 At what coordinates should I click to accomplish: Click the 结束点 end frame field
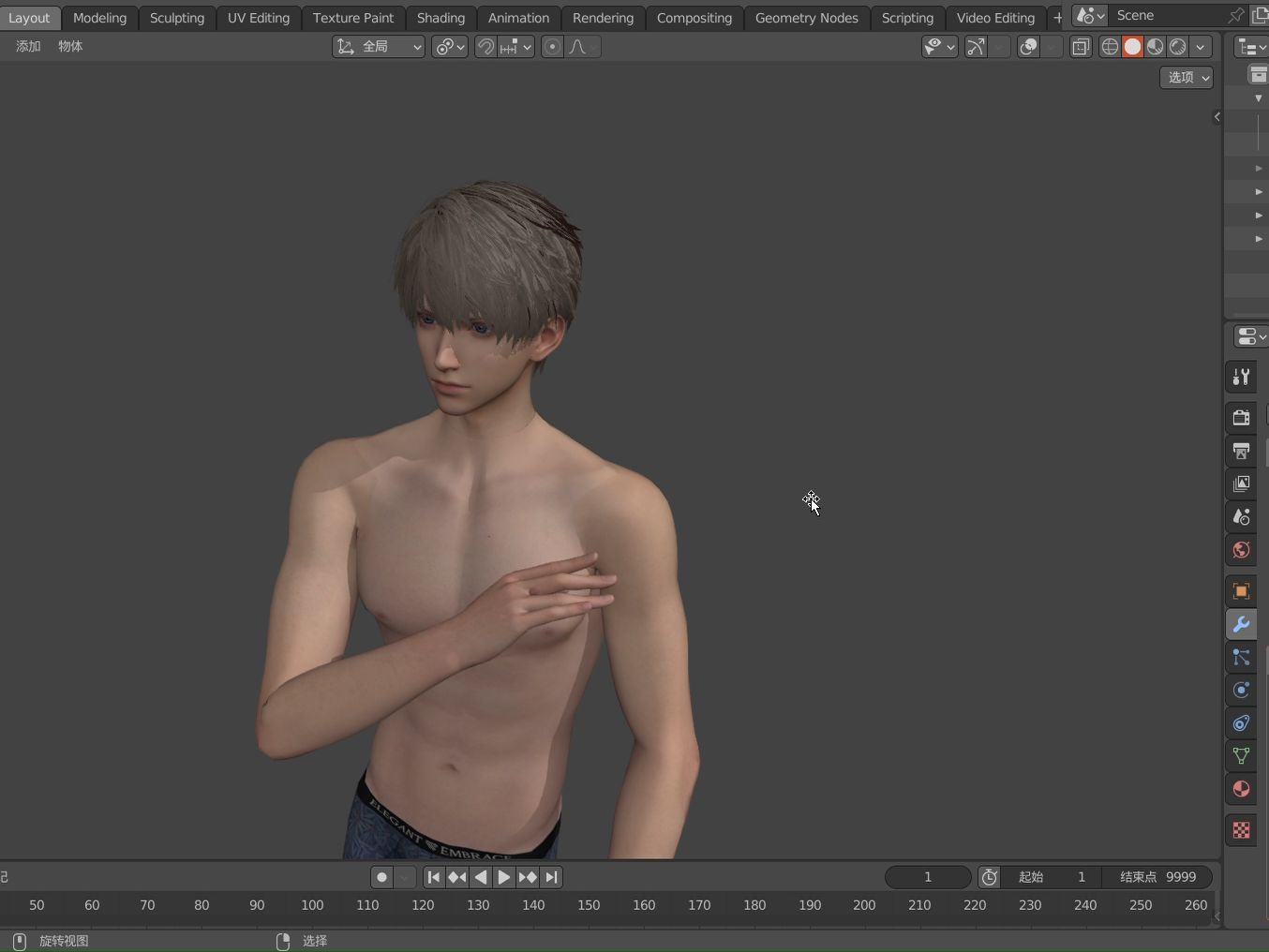[x=1157, y=877]
